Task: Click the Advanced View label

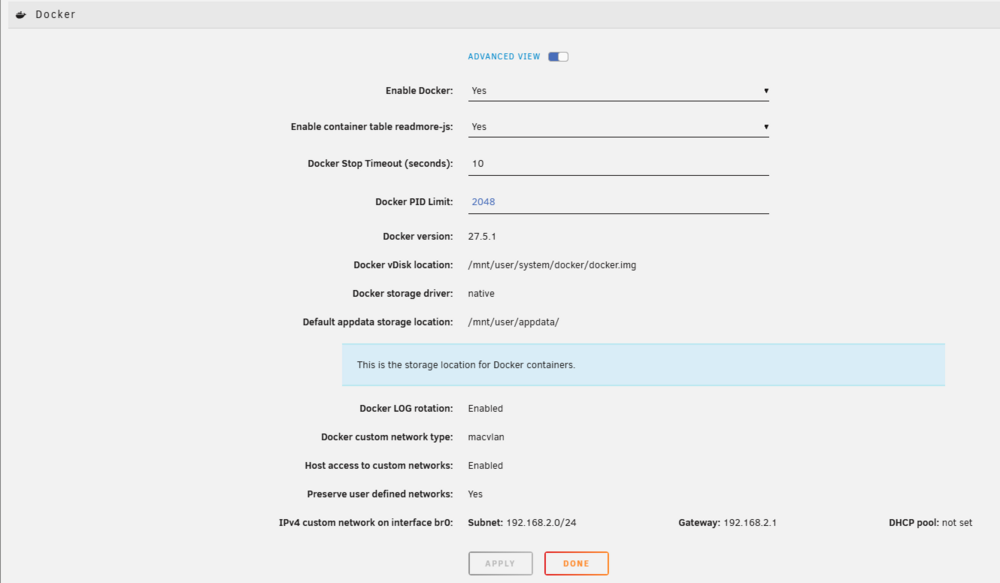Action: tap(504, 57)
